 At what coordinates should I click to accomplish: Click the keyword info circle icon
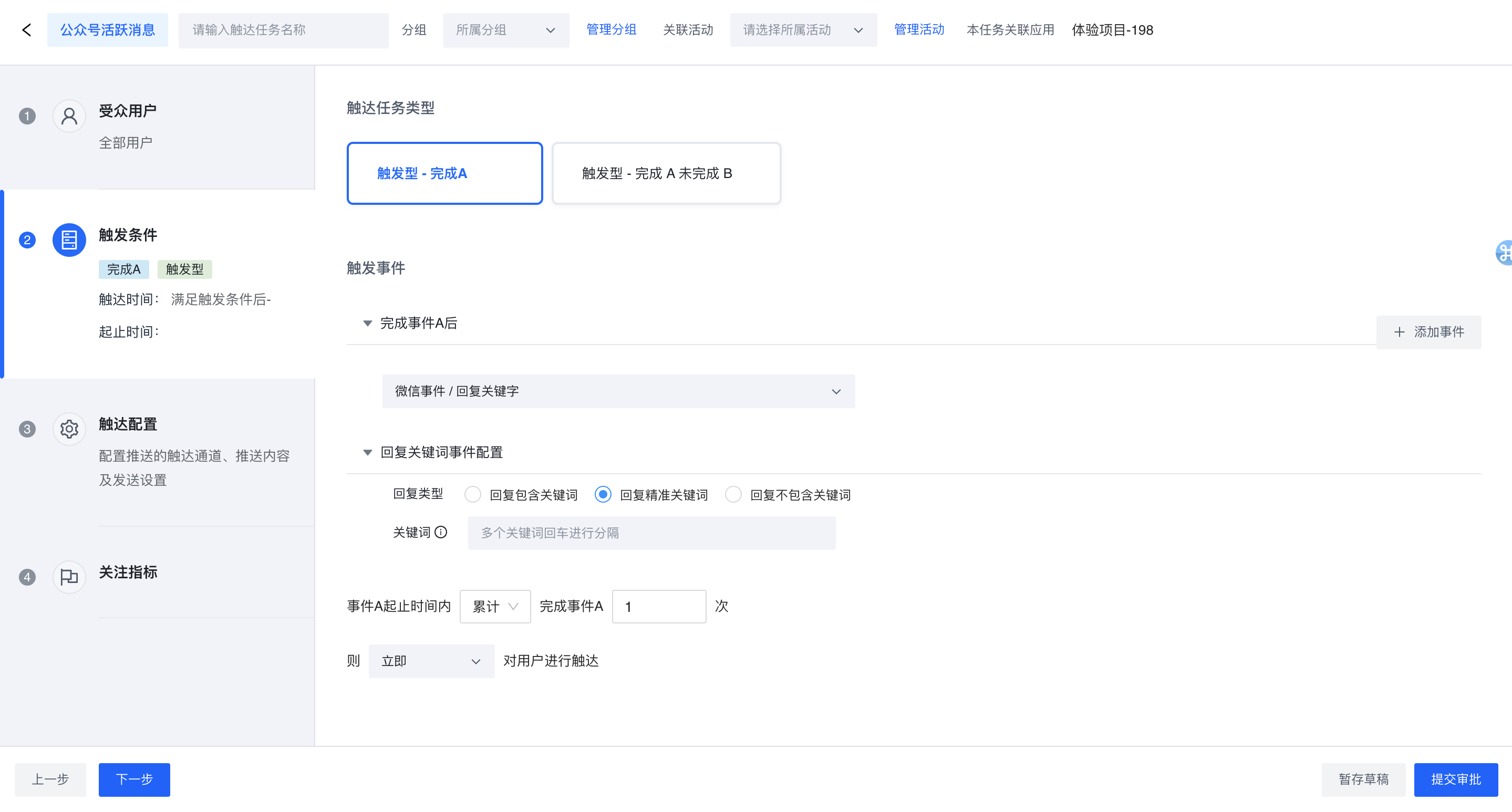point(441,532)
